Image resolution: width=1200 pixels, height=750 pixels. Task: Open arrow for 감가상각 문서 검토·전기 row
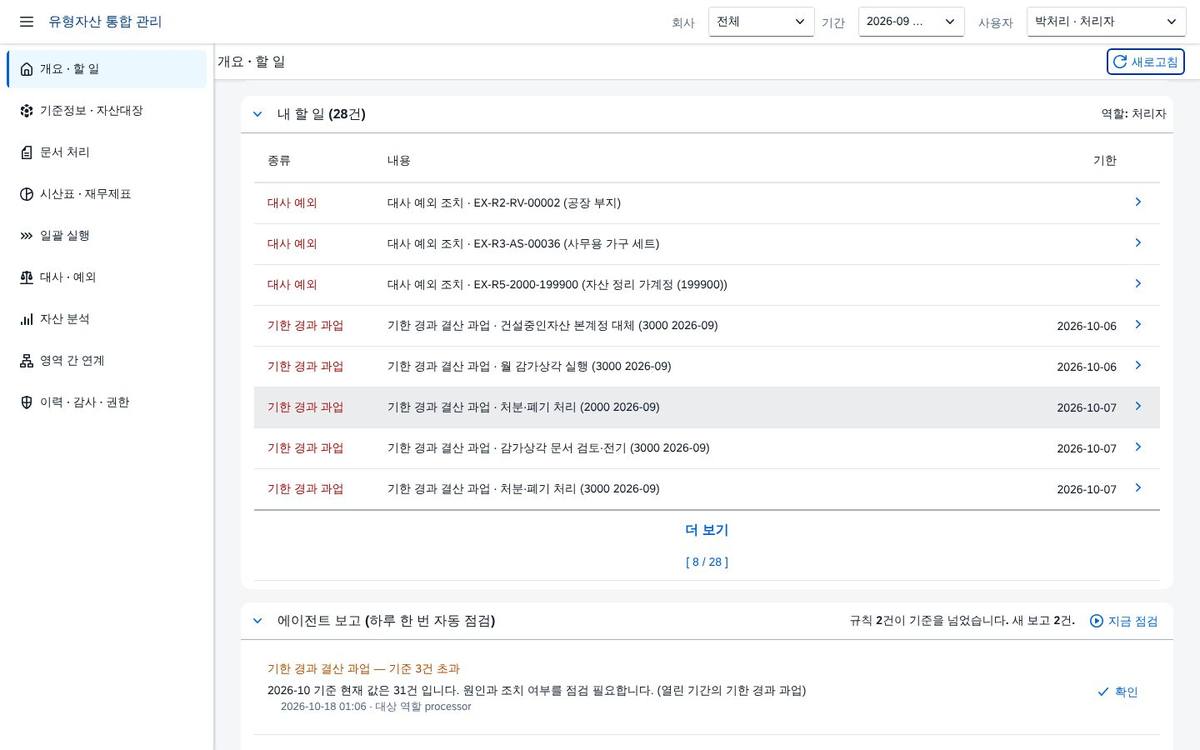pyautogui.click(x=1138, y=447)
